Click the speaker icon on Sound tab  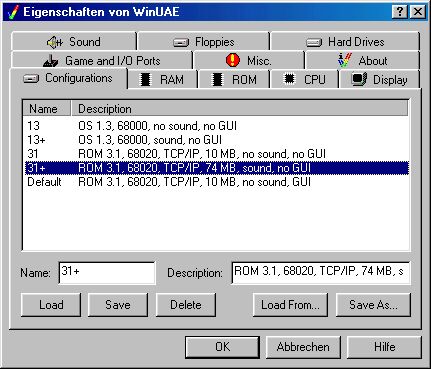[55, 42]
